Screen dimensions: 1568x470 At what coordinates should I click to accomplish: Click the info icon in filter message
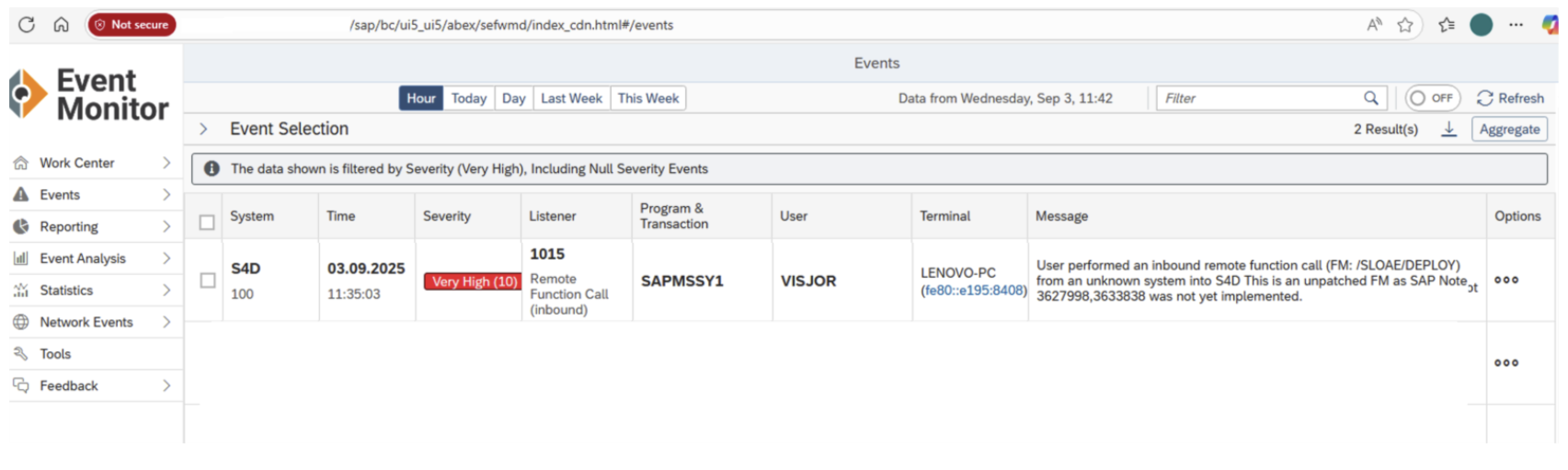point(212,168)
